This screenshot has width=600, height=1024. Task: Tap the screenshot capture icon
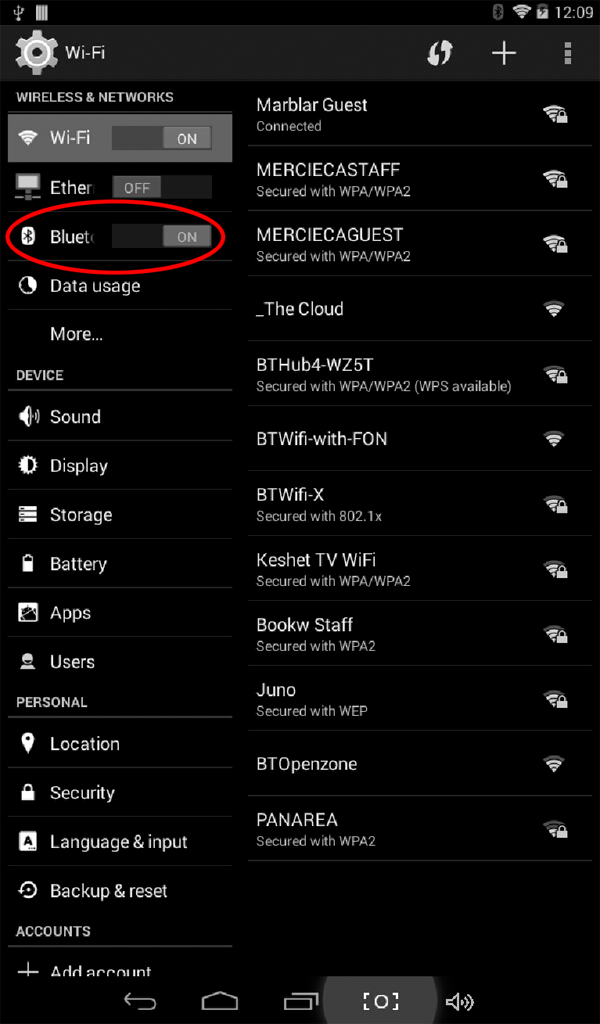pyautogui.click(x=380, y=1001)
